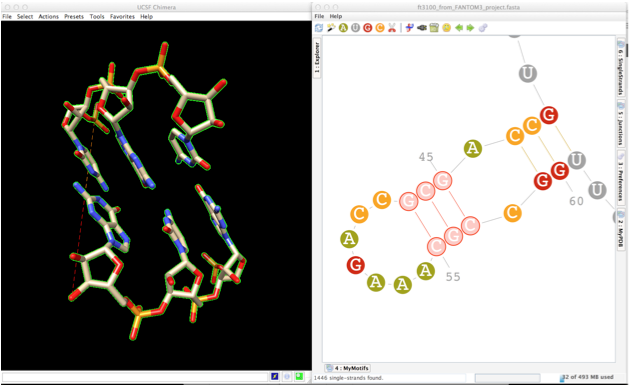Click the Chimera command line input field

(135, 377)
